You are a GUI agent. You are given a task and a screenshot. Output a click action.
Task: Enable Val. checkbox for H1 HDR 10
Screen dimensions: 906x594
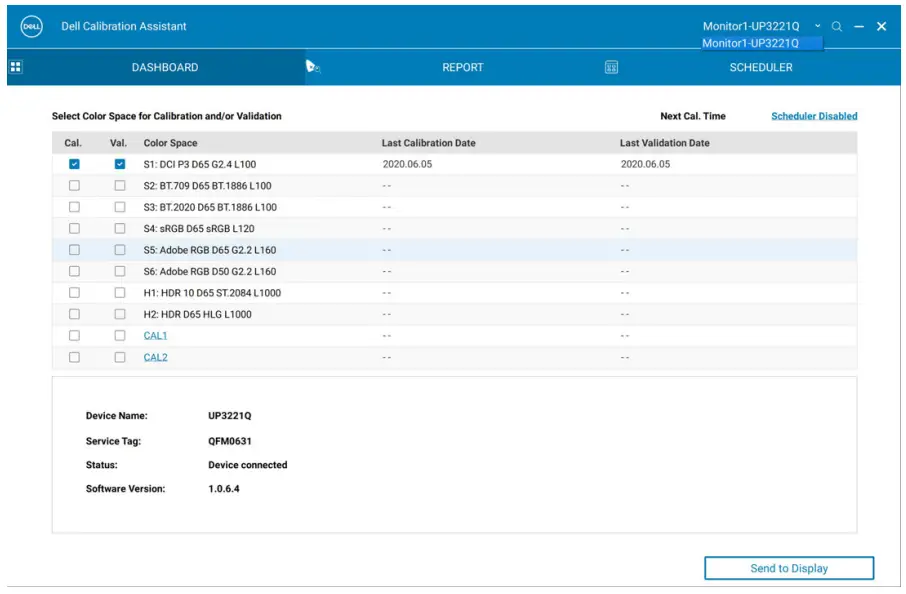(120, 293)
